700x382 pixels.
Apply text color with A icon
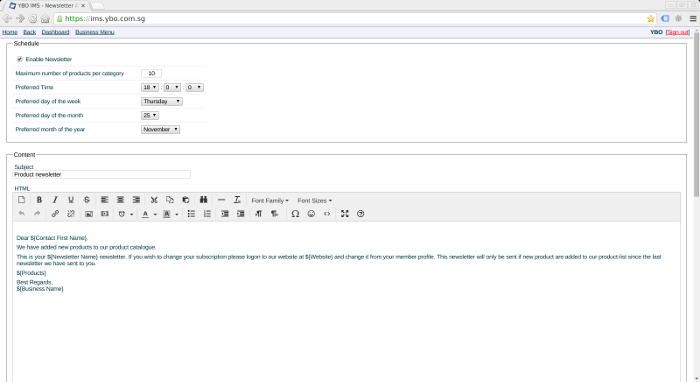coord(145,214)
